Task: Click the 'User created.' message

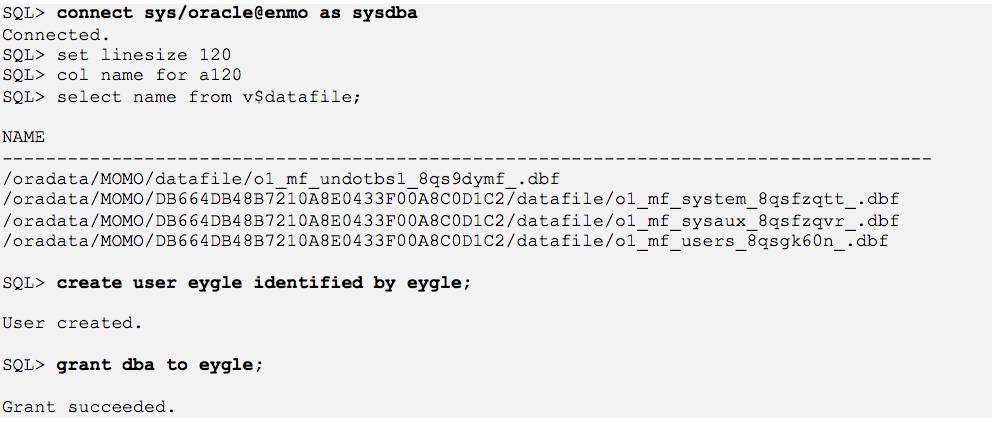Action: (72, 323)
